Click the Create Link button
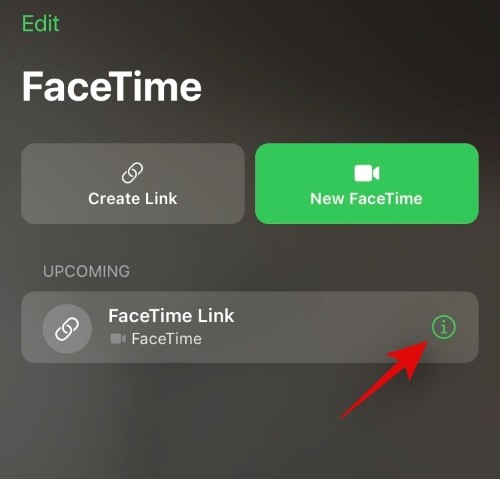500x479 pixels. click(133, 183)
